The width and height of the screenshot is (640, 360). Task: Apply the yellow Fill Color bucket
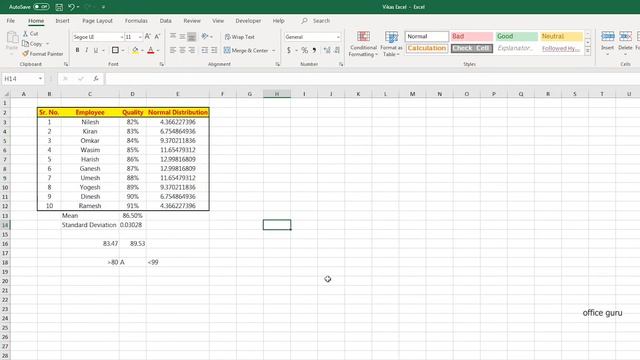click(x=135, y=50)
